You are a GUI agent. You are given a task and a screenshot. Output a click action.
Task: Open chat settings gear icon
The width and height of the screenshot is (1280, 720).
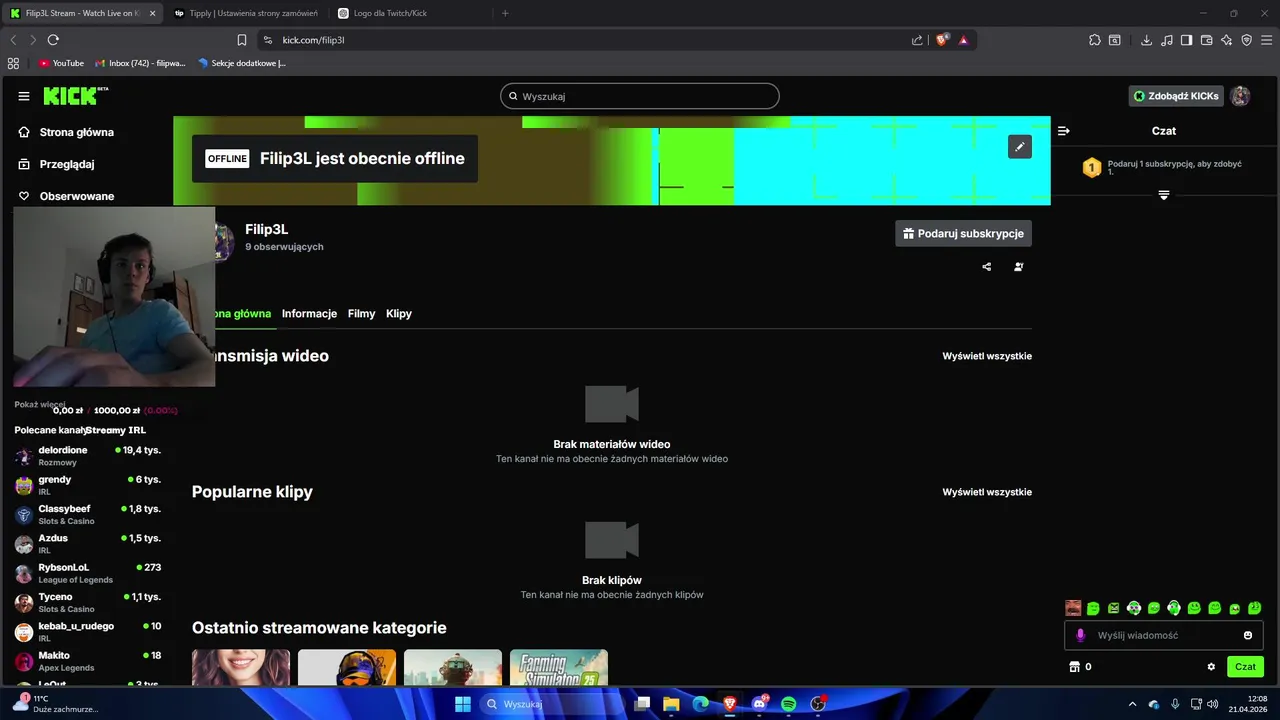click(x=1211, y=667)
